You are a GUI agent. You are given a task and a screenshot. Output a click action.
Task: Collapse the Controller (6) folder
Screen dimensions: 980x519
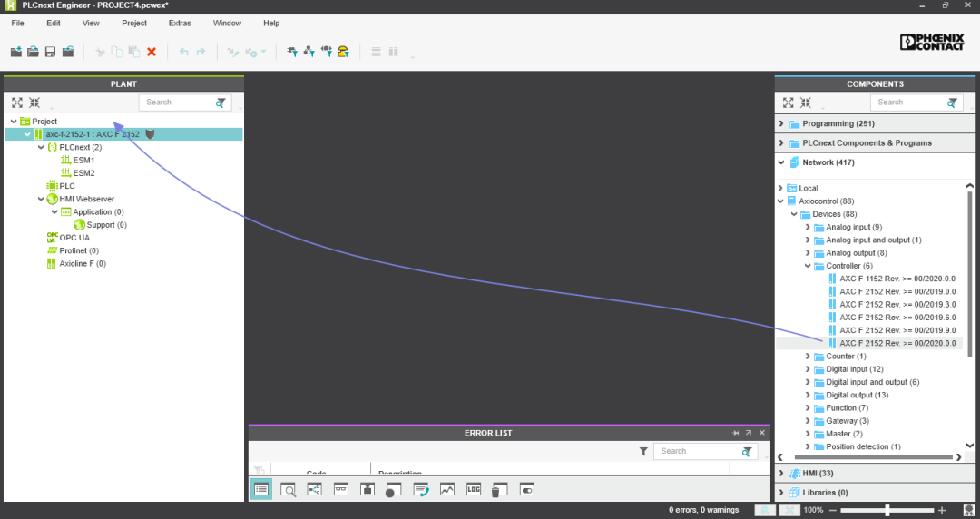(x=808, y=266)
